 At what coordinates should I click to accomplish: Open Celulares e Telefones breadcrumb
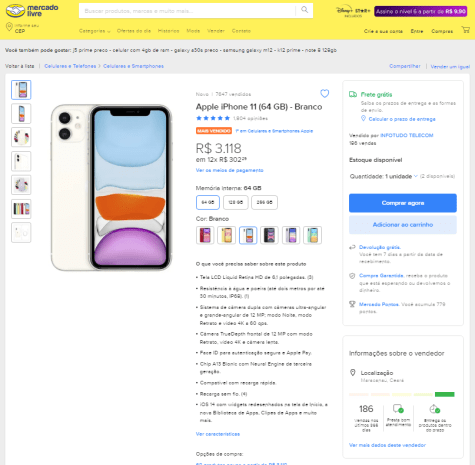[x=70, y=66]
